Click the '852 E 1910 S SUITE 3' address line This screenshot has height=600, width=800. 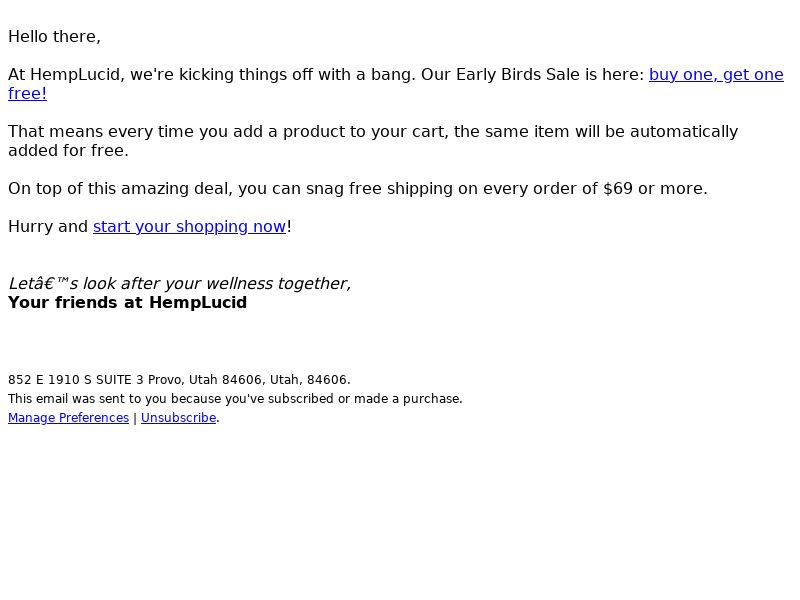pos(76,380)
